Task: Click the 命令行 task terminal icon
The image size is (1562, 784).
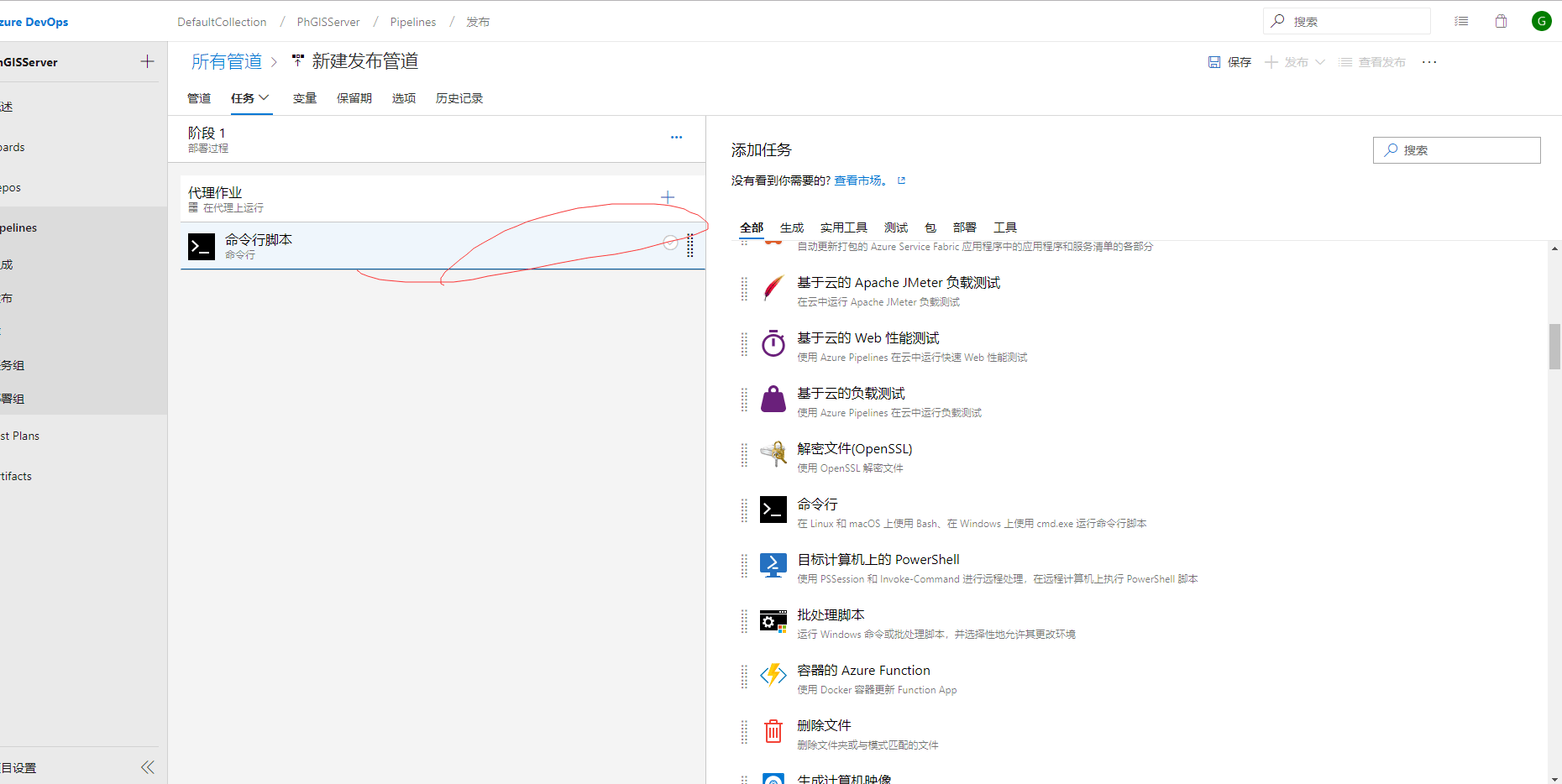Action: (x=773, y=510)
